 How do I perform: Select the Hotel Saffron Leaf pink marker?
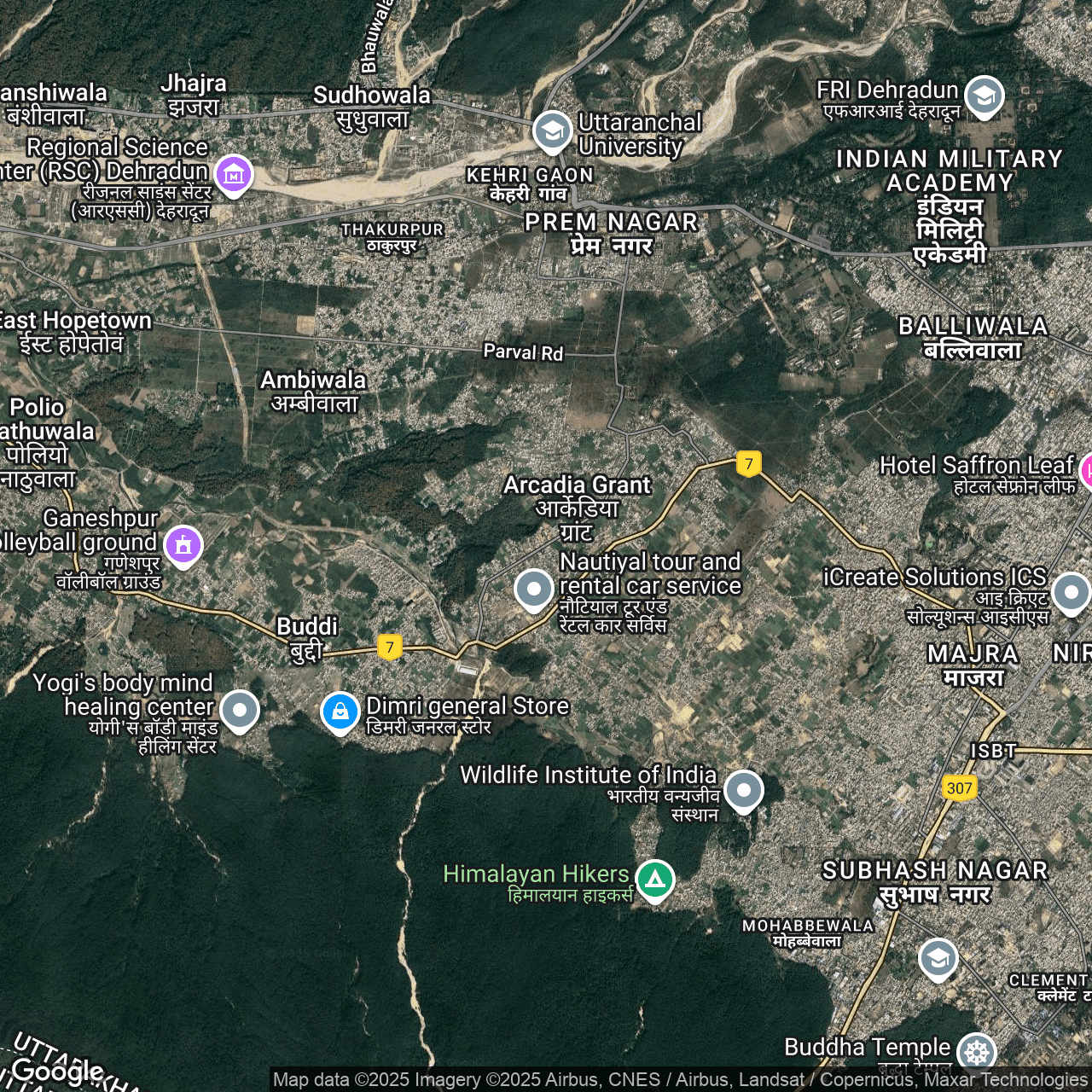click(x=1087, y=470)
